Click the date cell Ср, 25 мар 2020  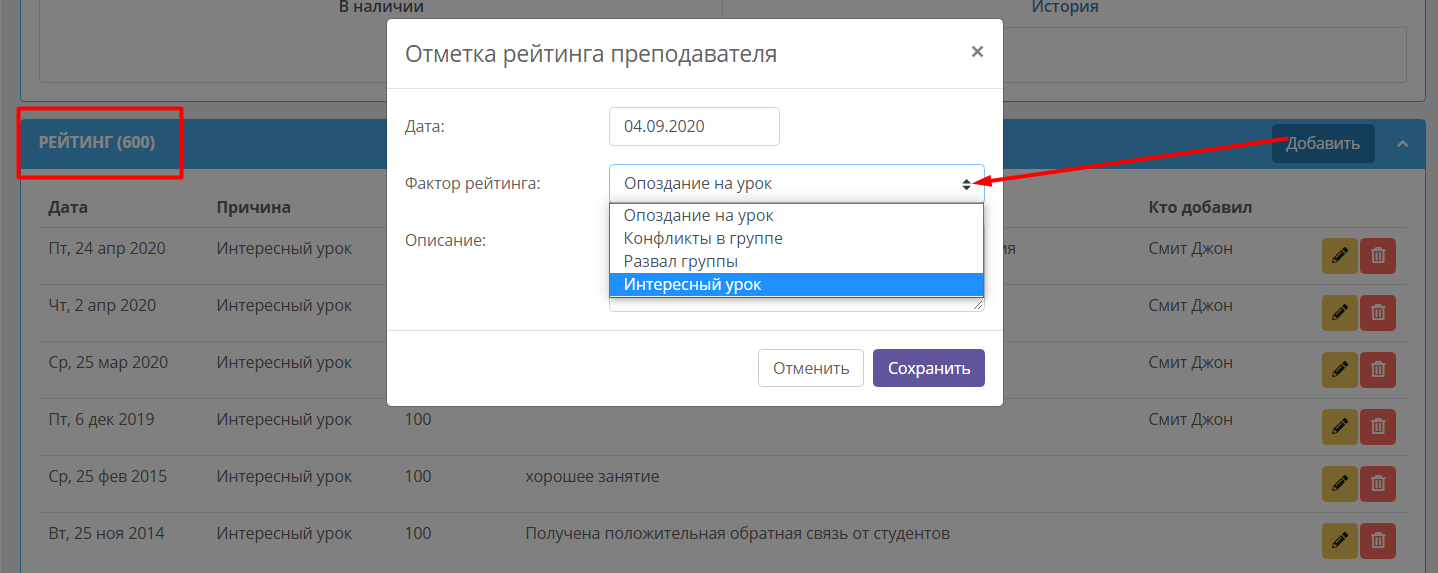pos(108,362)
